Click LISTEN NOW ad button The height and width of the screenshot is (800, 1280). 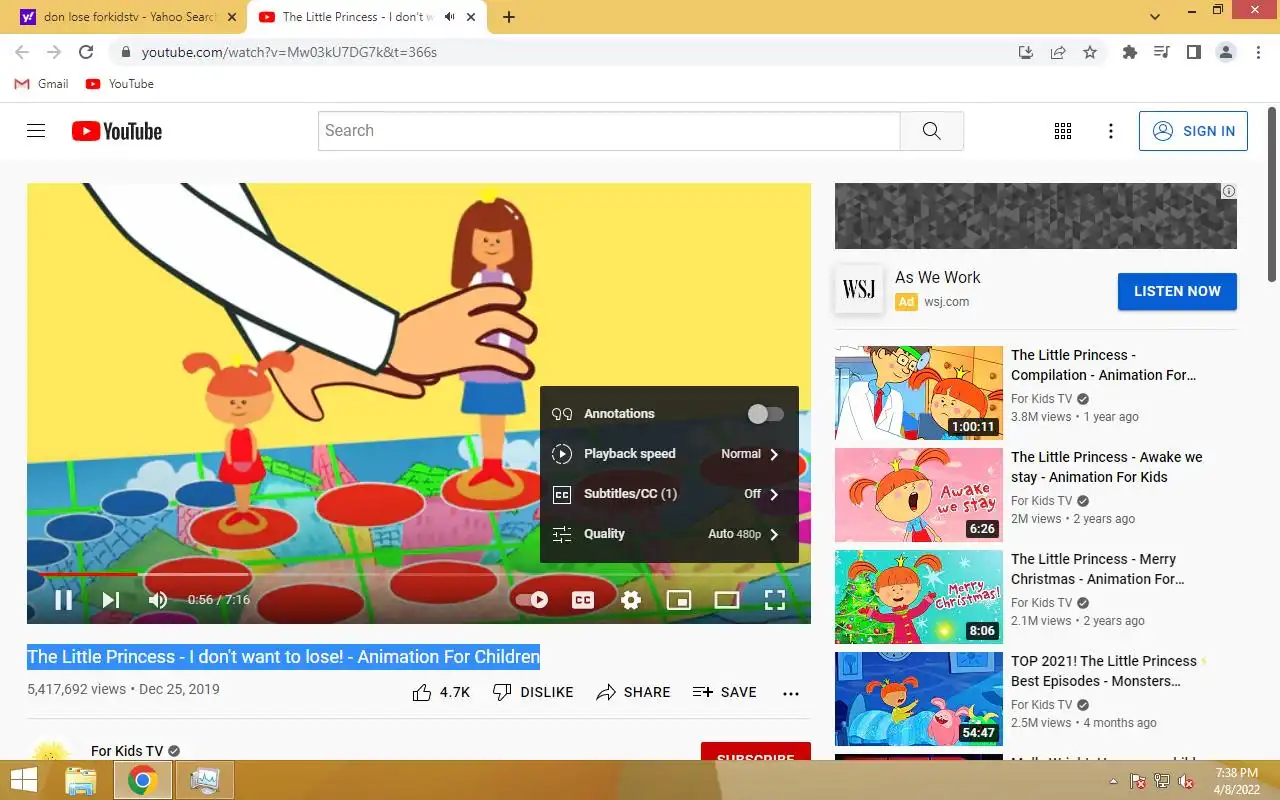click(1177, 291)
